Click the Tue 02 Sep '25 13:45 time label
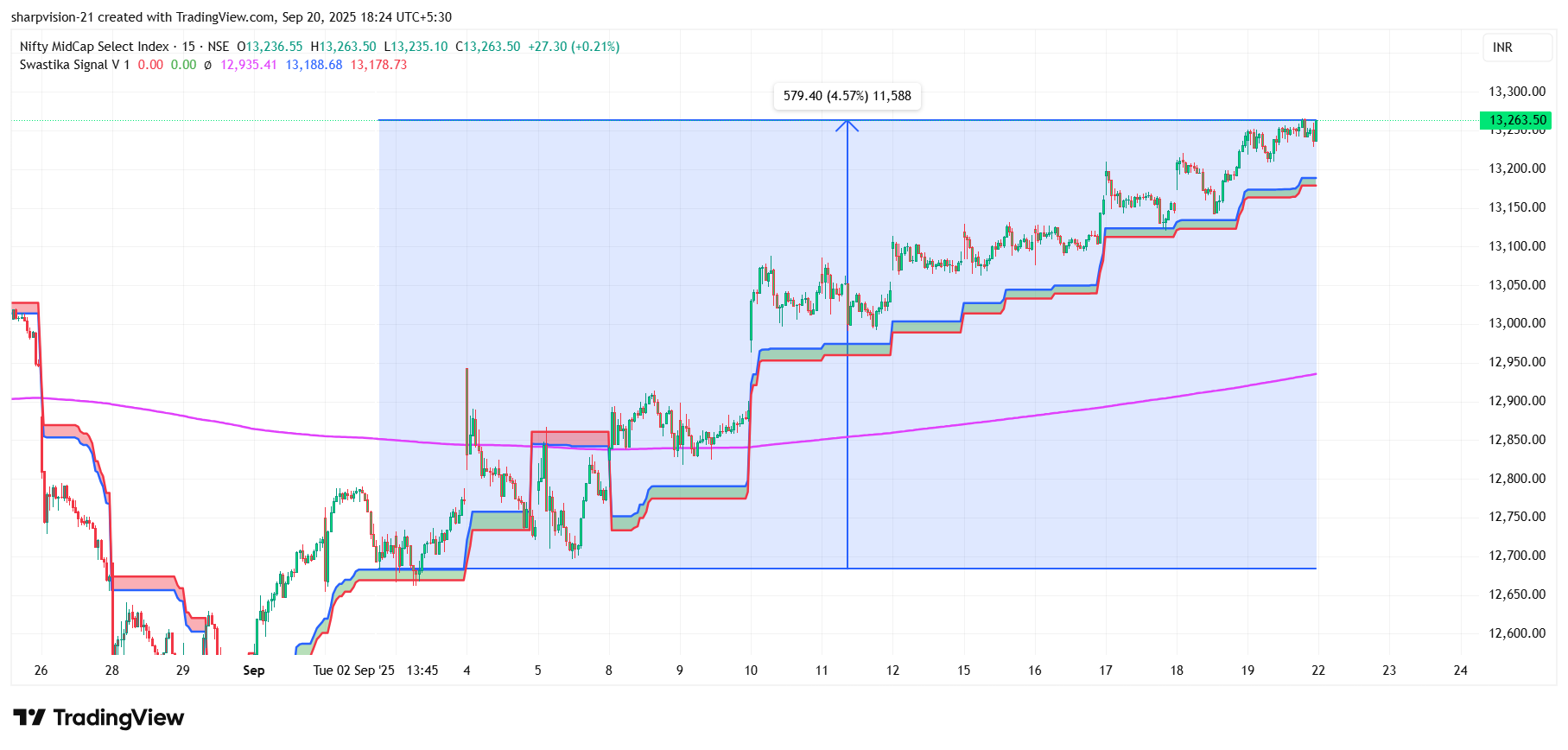This screenshot has width=1568, height=750. [x=375, y=671]
